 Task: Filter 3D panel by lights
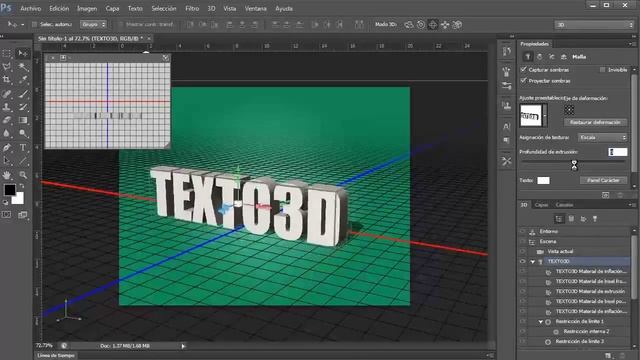[x=595, y=219]
